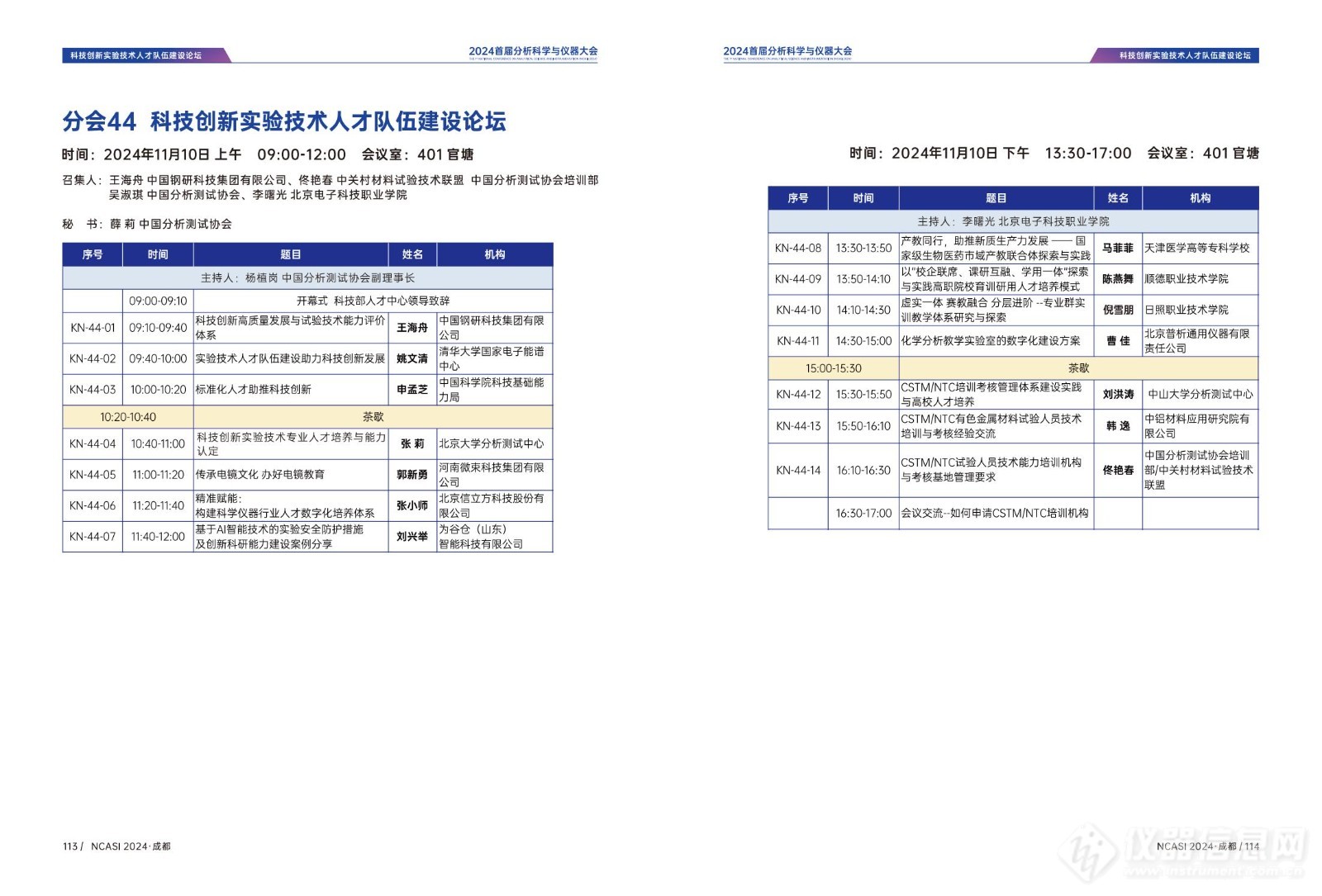Click title '实验技术人才队伍建设助力科技创新发展'
The image size is (1322, 896).
(290, 358)
